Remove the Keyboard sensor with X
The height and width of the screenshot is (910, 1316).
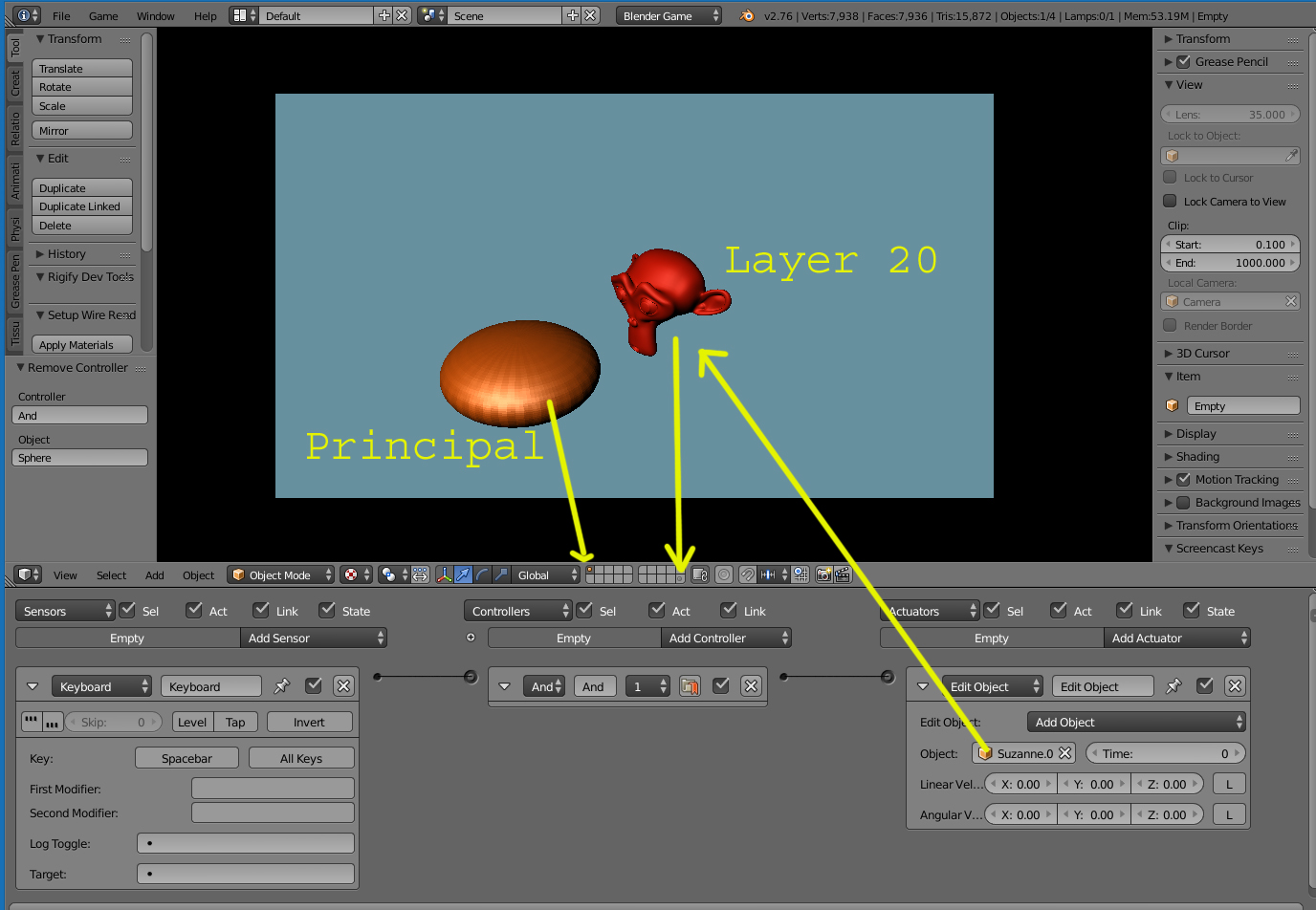[343, 686]
